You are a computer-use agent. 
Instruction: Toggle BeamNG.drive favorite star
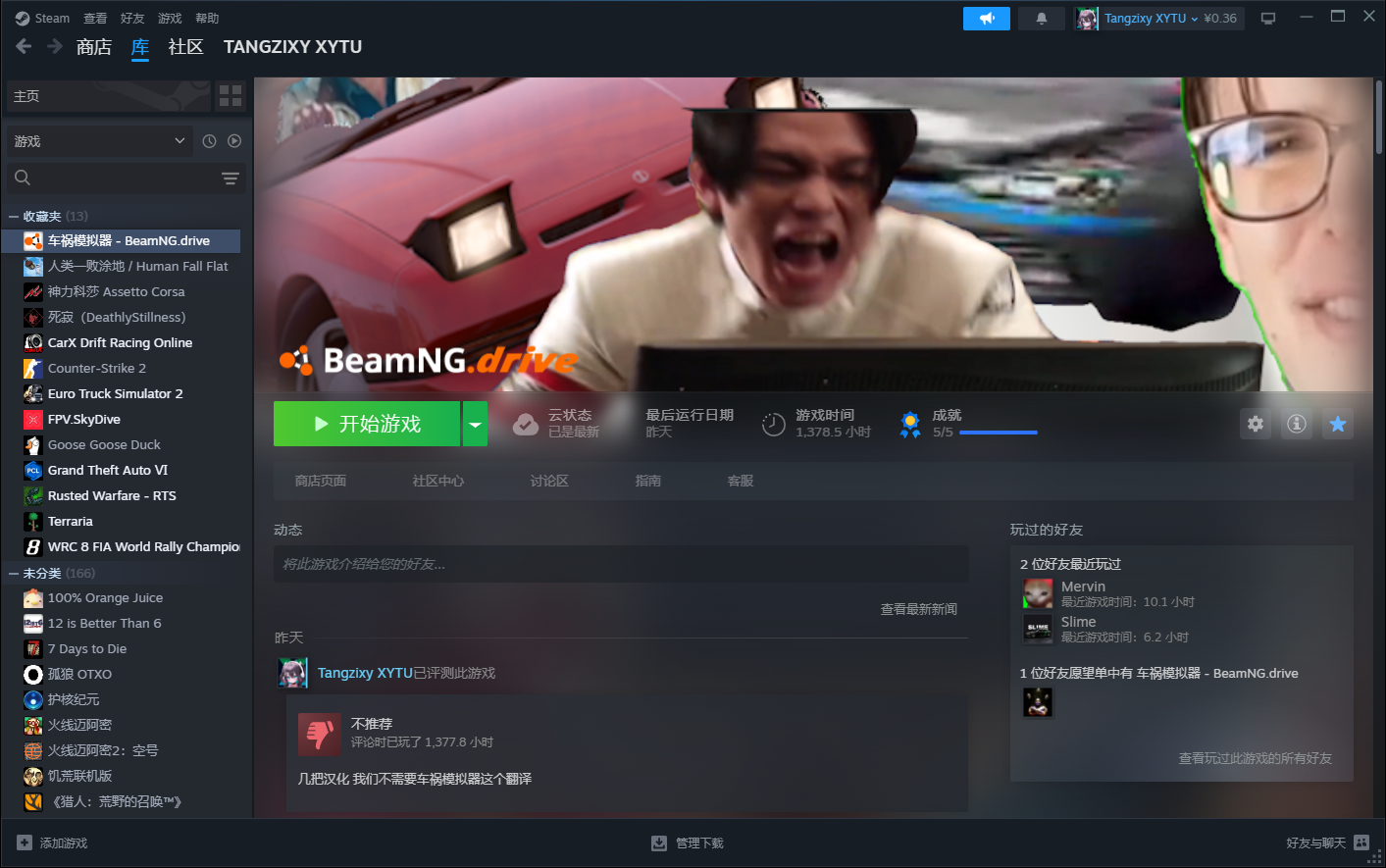pos(1338,424)
